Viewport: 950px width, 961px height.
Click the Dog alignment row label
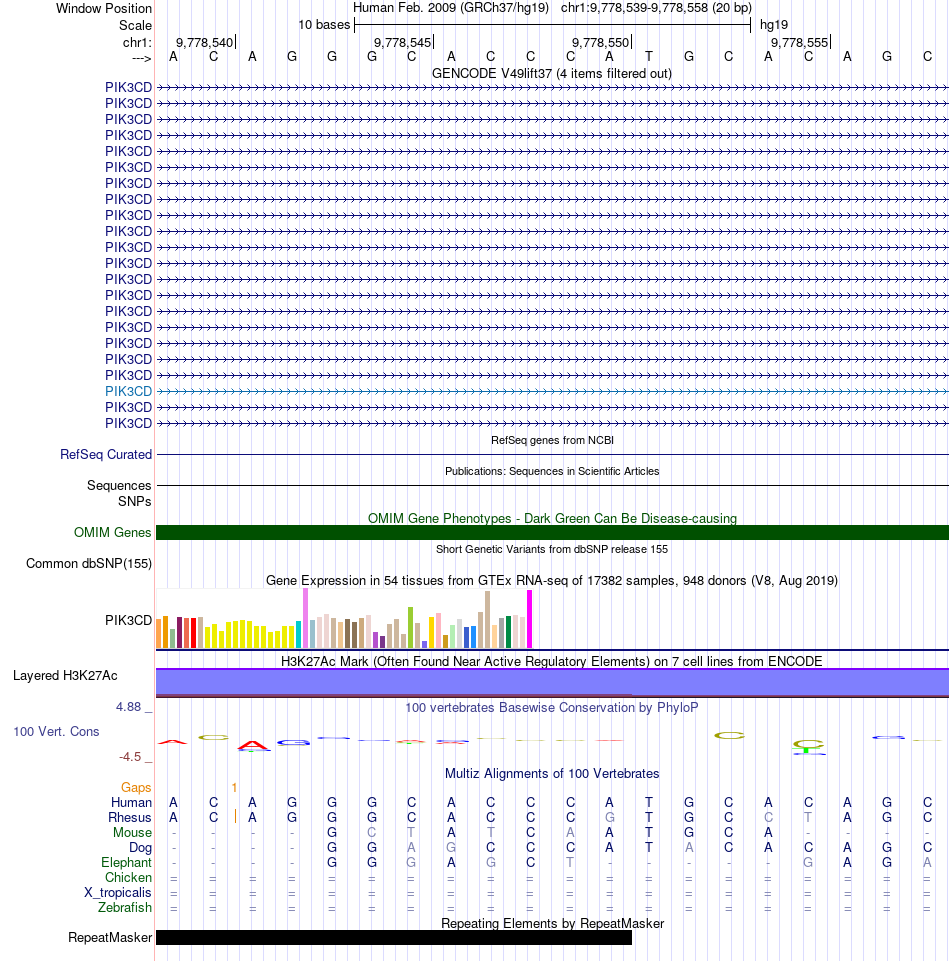coord(140,848)
